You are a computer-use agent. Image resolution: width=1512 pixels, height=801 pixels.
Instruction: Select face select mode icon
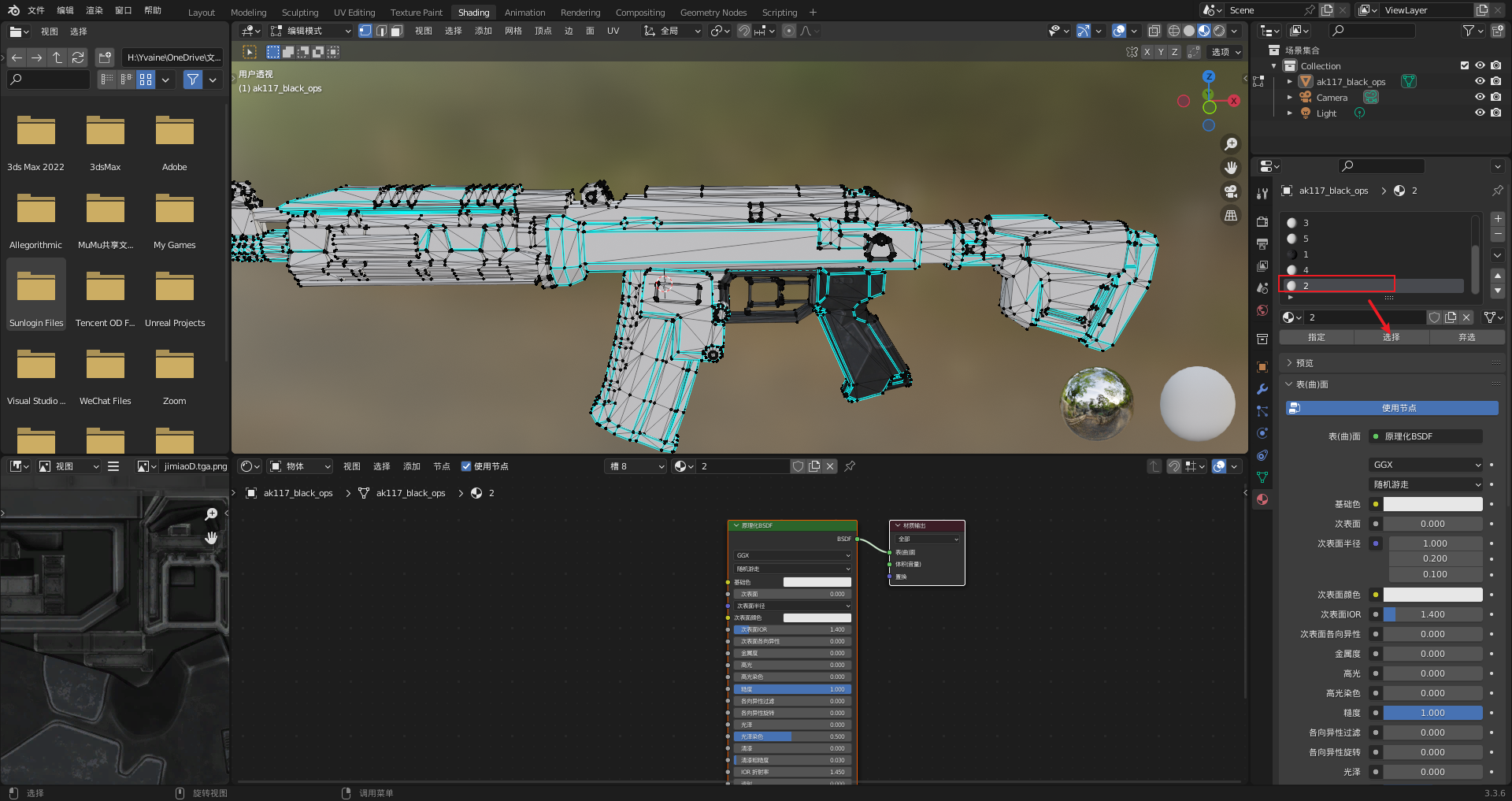397,31
